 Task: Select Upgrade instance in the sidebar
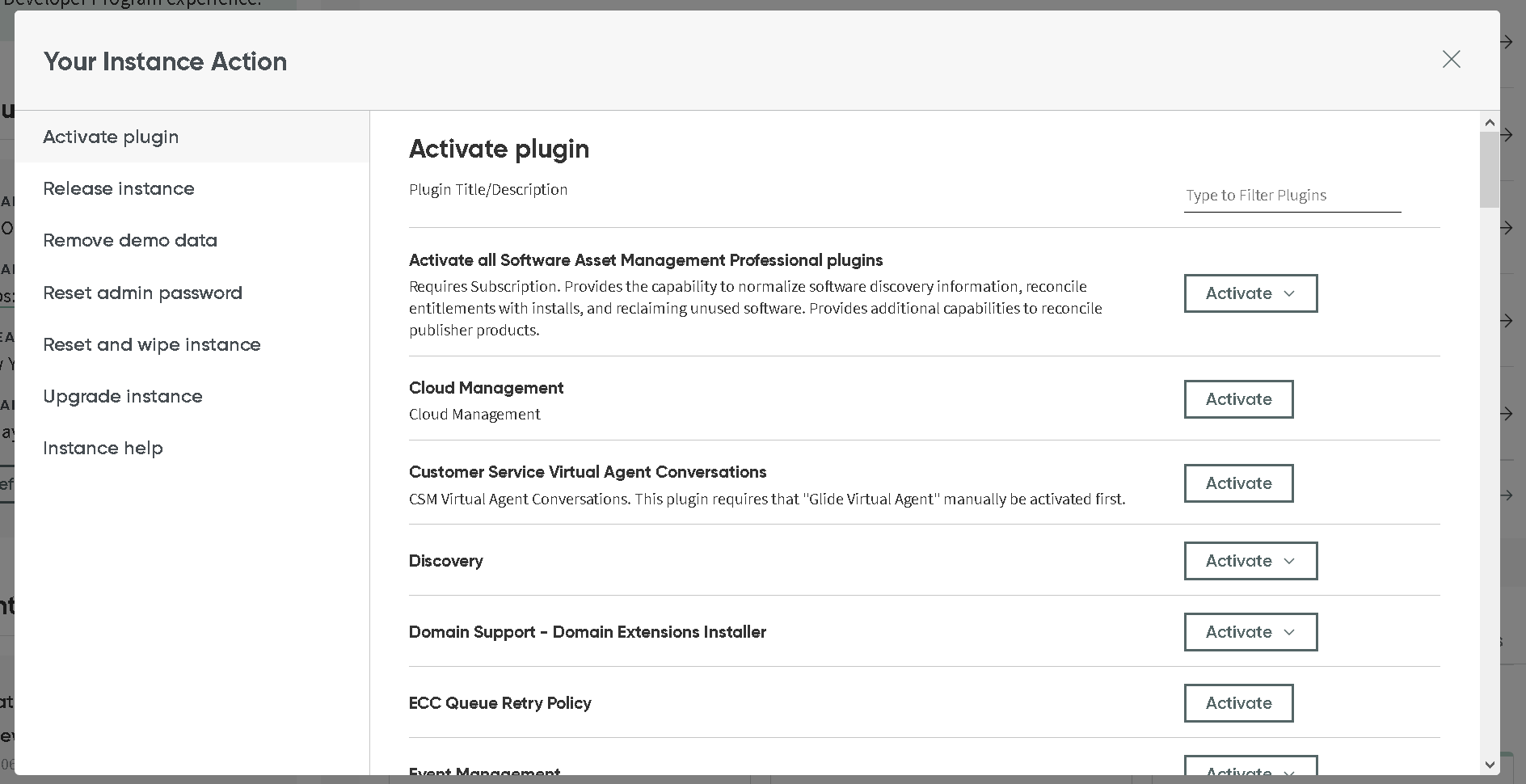point(122,396)
